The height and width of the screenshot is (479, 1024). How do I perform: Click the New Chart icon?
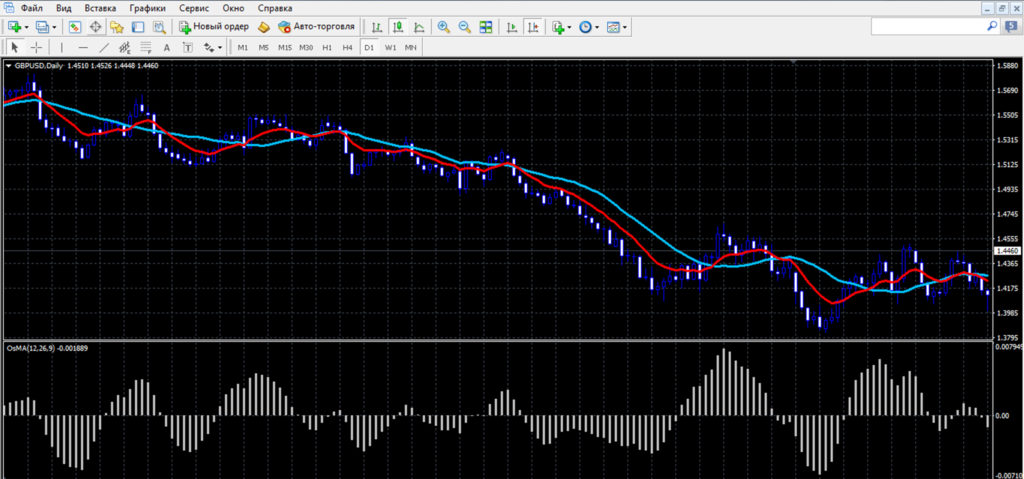click(x=14, y=27)
